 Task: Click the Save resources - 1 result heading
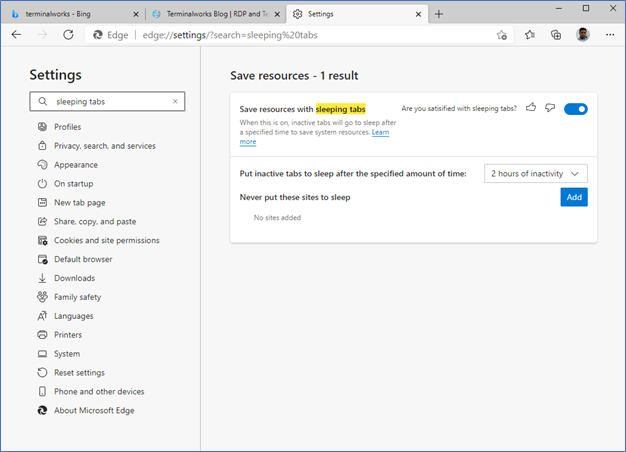pyautogui.click(x=294, y=75)
